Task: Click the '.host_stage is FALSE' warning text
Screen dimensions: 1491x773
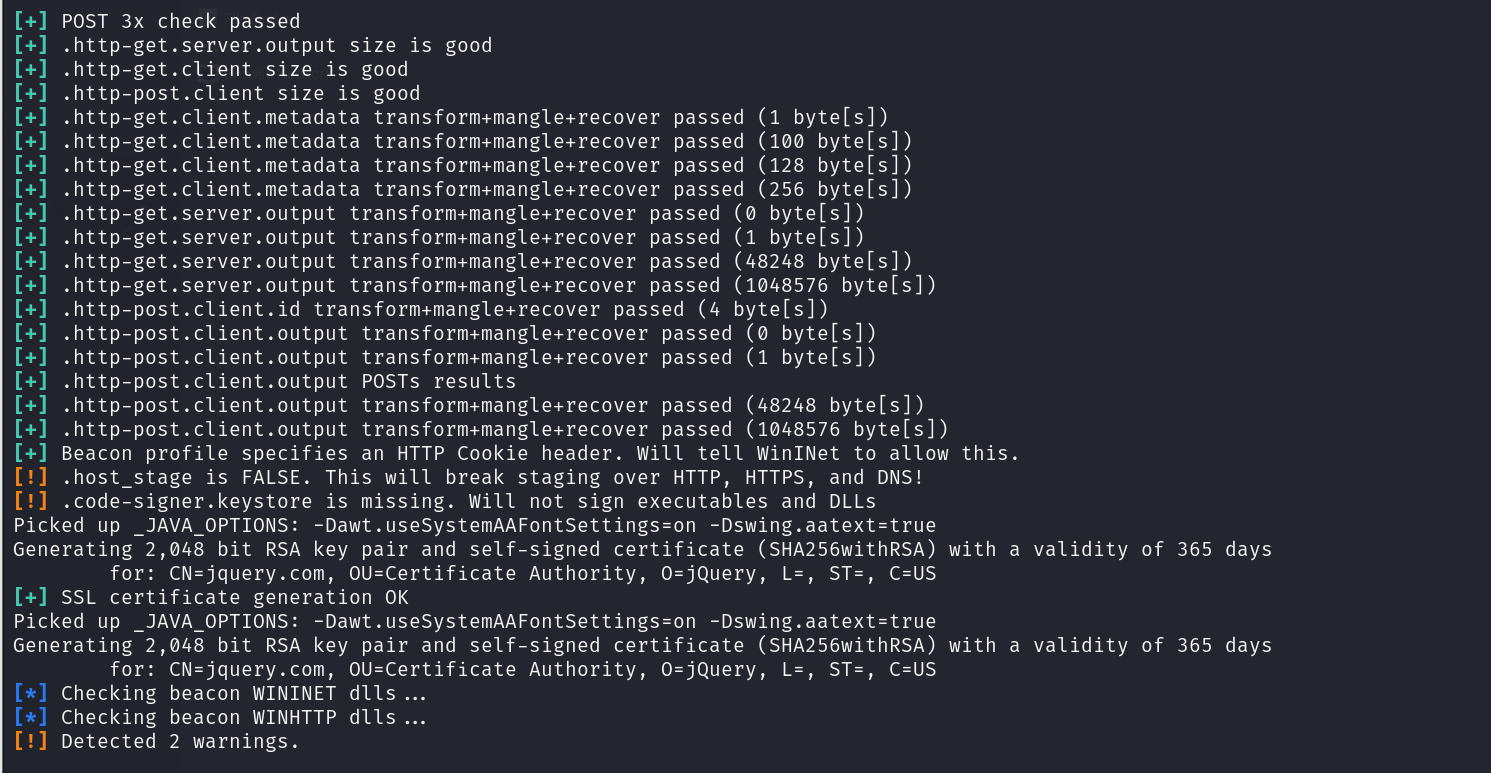Action: pos(493,477)
